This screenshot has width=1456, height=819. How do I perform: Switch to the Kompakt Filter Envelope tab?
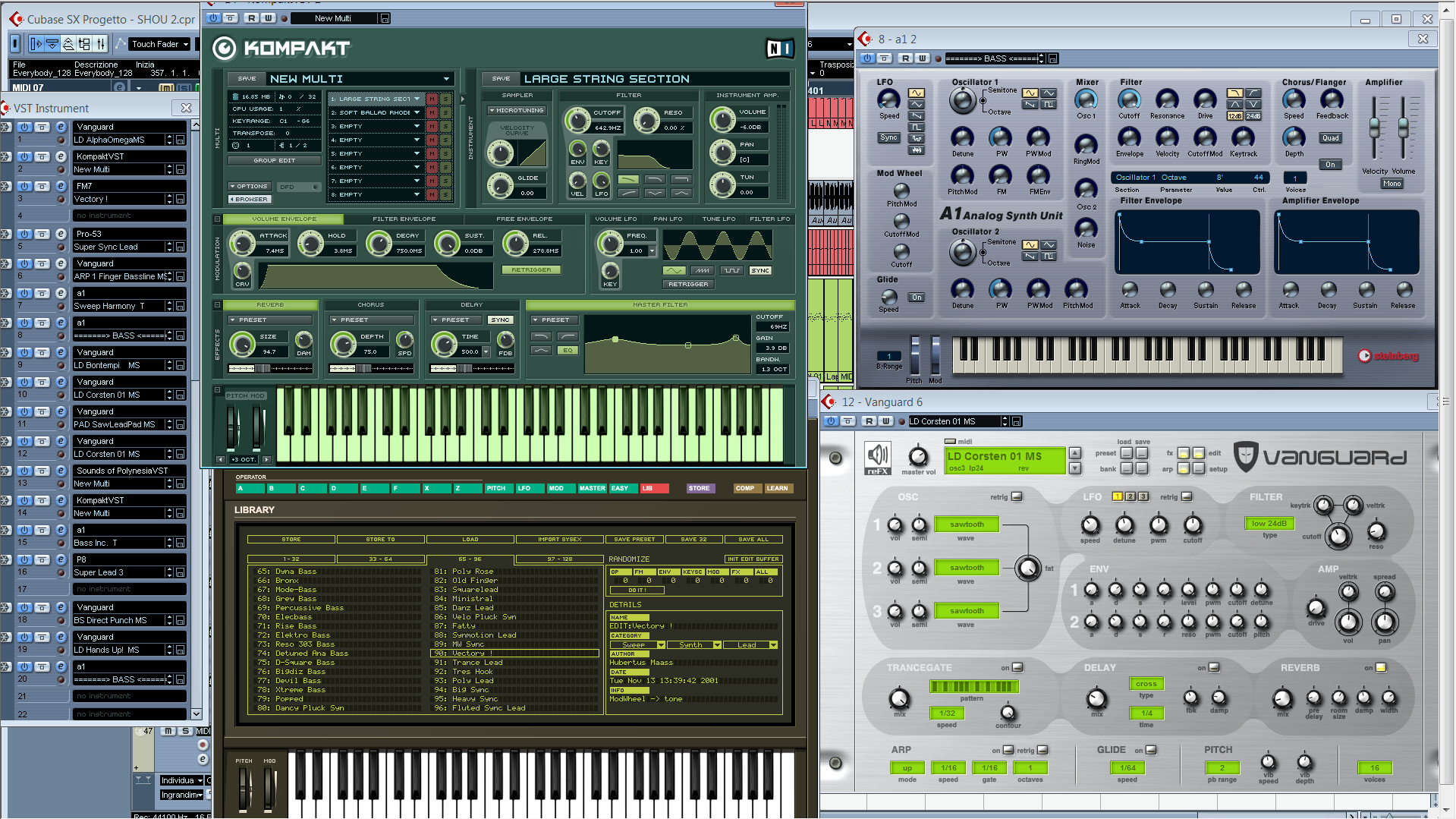(404, 219)
